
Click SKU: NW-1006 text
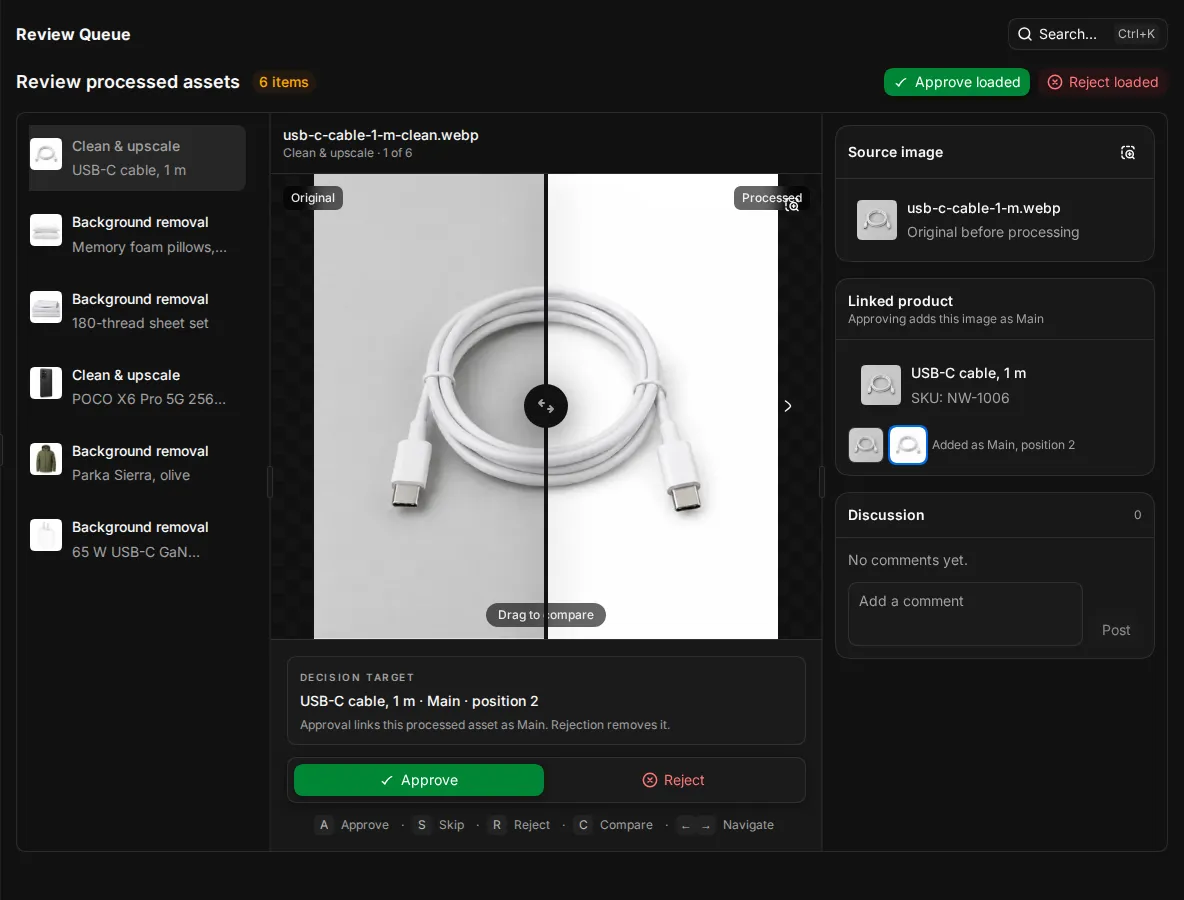click(x=960, y=398)
